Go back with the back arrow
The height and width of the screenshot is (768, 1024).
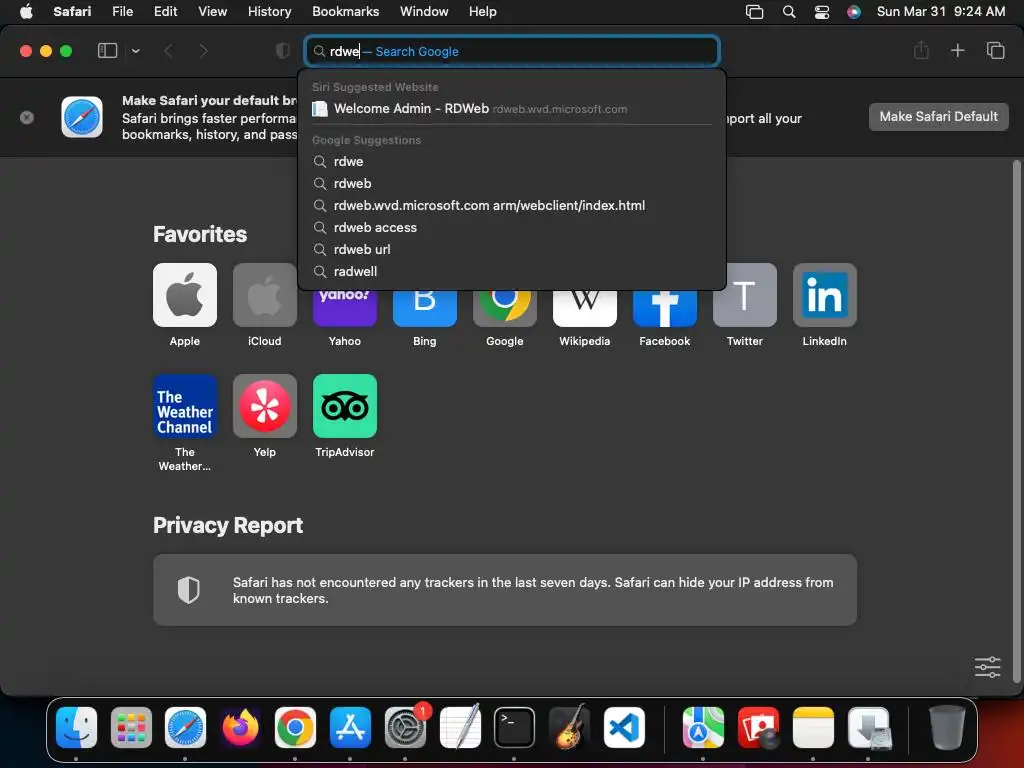point(168,51)
